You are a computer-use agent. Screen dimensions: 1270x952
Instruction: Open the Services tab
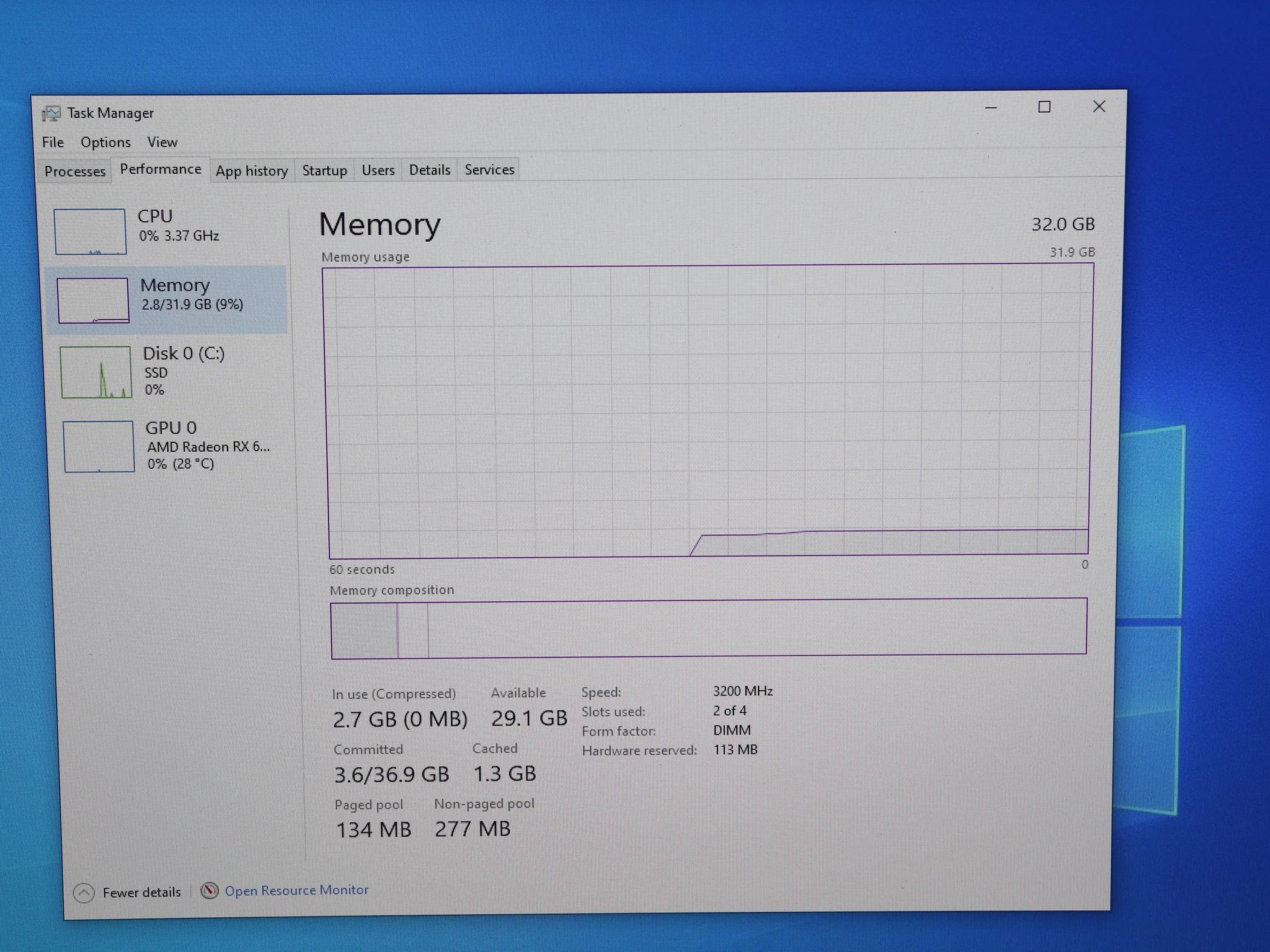click(x=489, y=170)
